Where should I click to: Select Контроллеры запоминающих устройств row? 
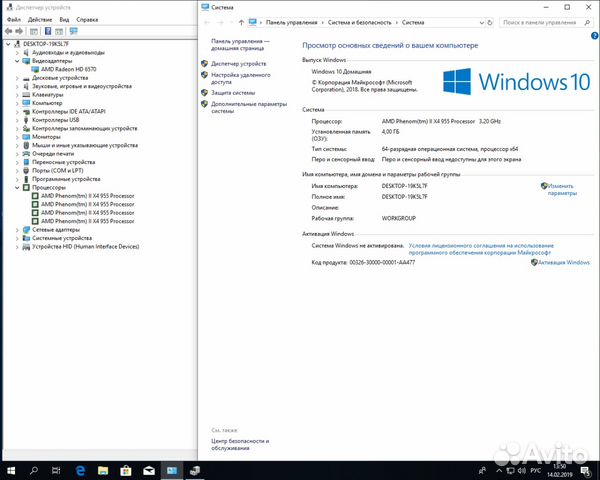85,128
